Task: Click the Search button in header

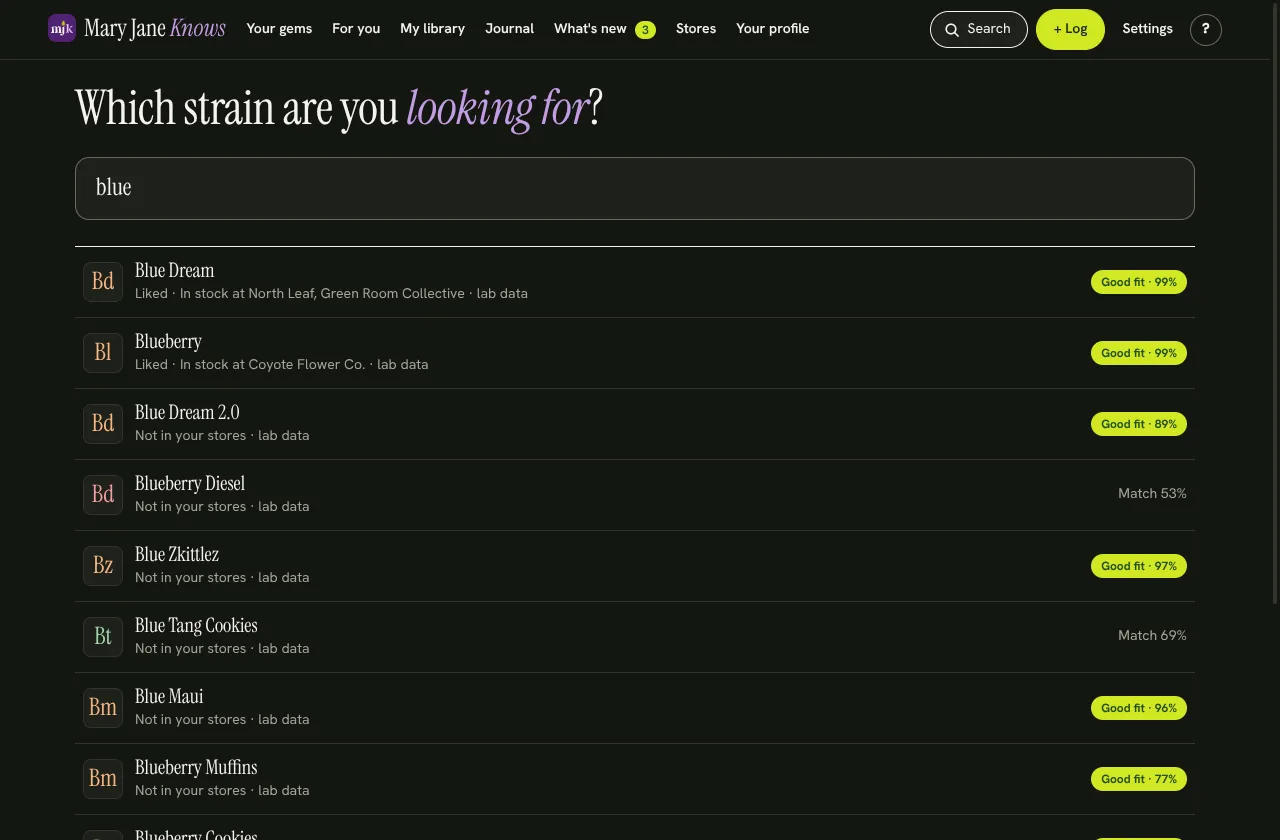Action: click(978, 30)
